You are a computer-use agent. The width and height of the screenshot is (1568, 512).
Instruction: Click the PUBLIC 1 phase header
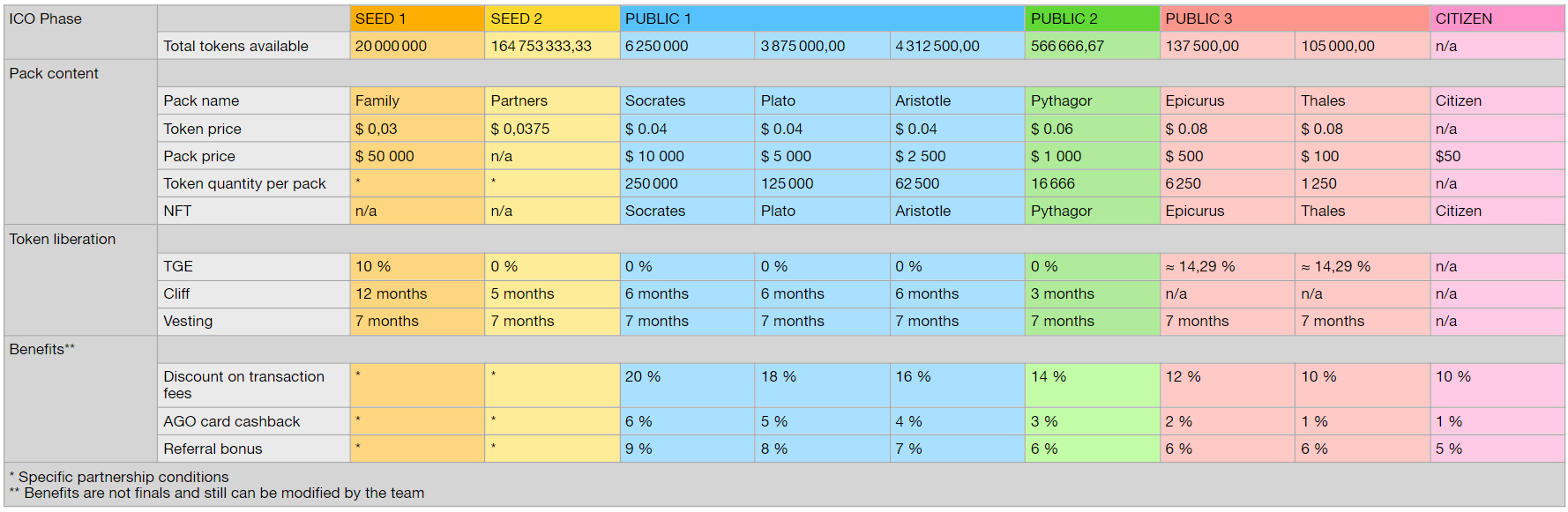click(821, 19)
